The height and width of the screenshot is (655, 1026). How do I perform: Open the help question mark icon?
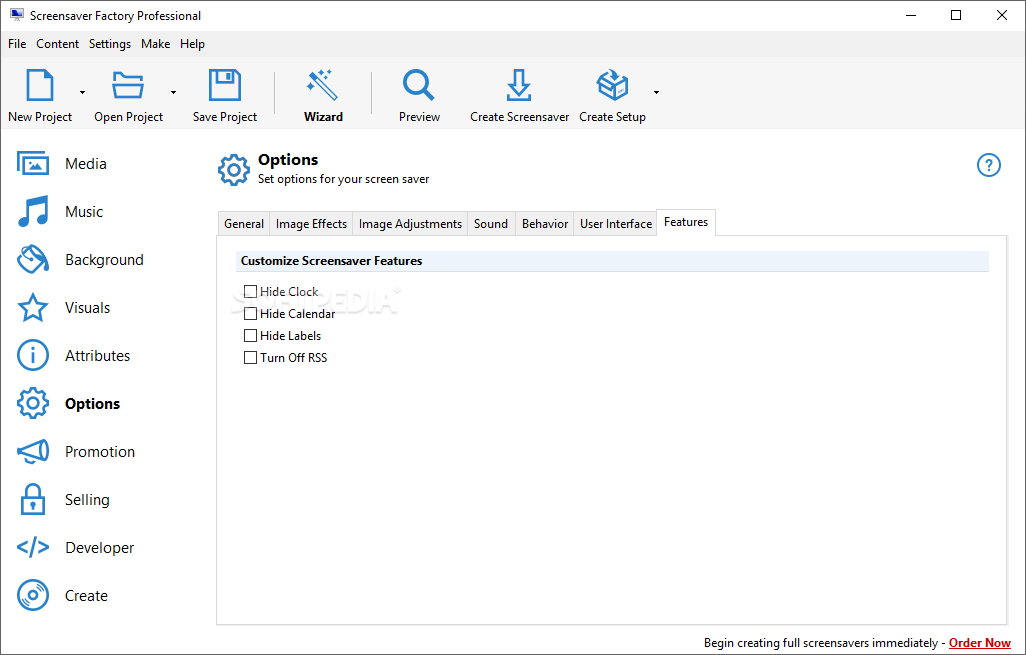pyautogui.click(x=989, y=165)
